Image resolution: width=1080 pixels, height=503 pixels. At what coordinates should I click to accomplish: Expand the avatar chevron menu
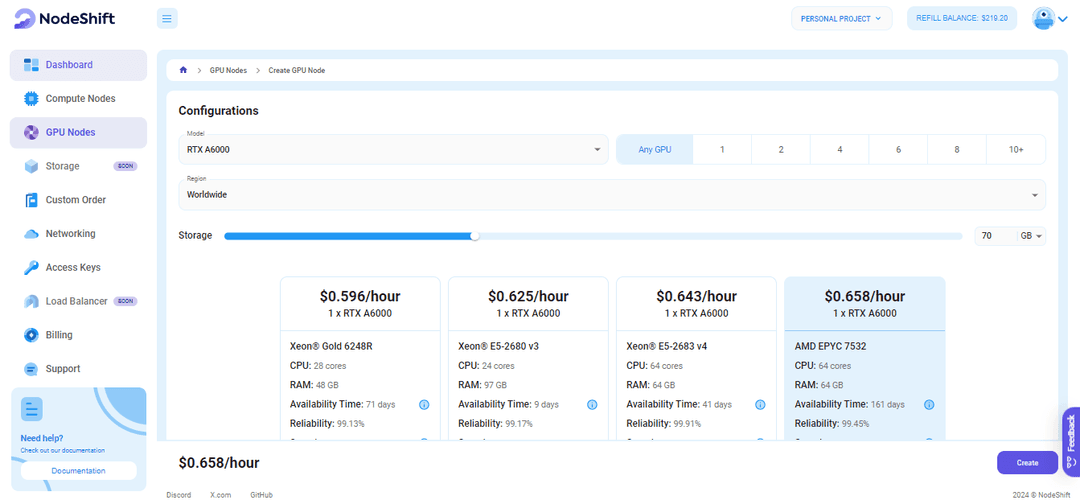click(1062, 19)
